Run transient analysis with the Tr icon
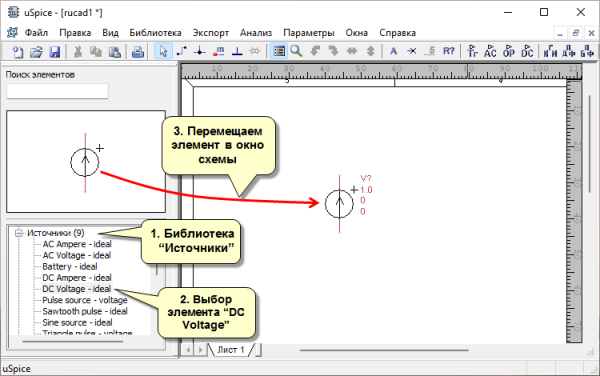The image size is (600, 376). click(472, 51)
